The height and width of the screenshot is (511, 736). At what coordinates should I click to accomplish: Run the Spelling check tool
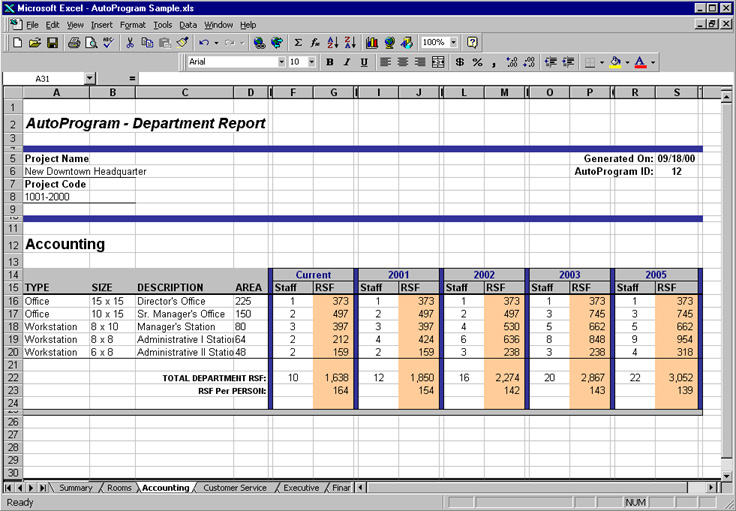point(108,43)
